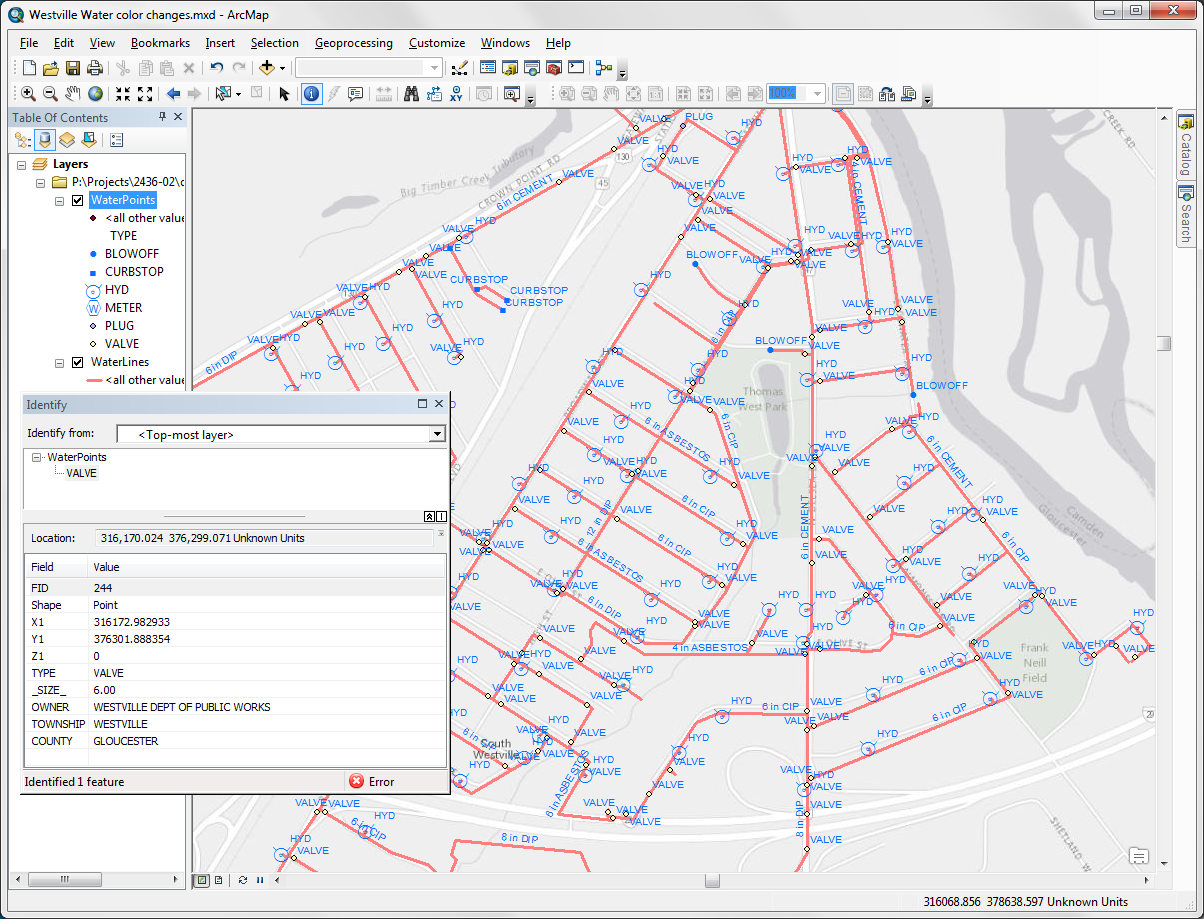Open the Bookmarks menu

[160, 43]
